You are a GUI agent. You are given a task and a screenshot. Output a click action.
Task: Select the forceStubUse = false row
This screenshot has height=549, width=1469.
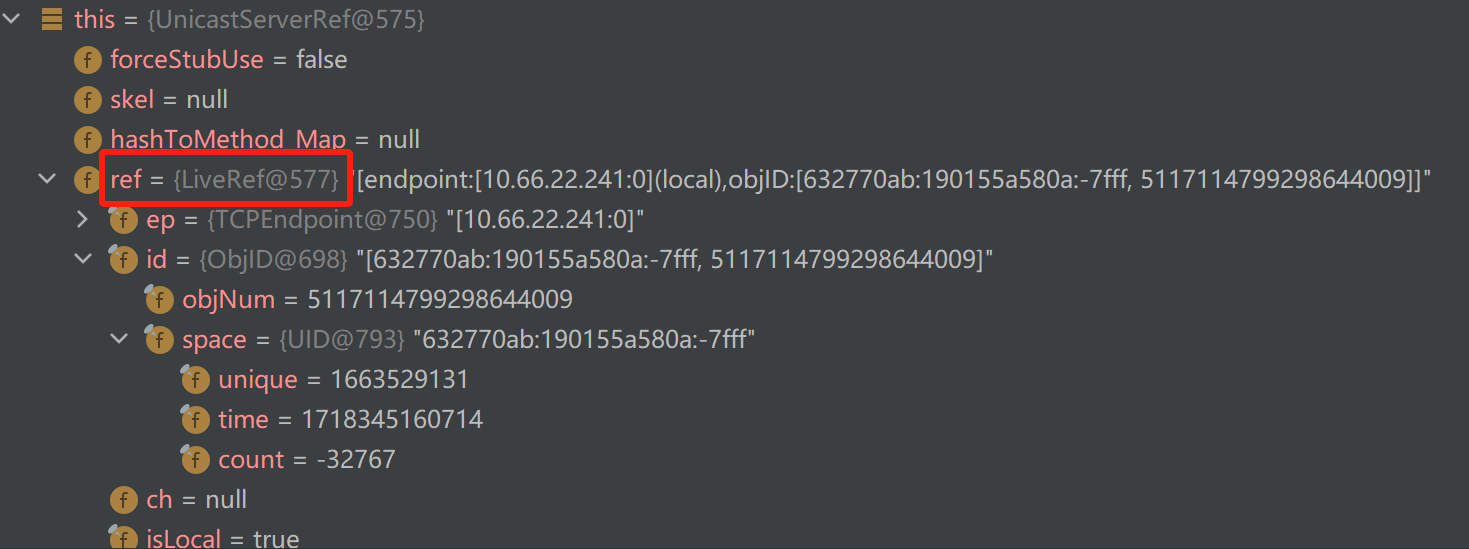(x=228, y=60)
